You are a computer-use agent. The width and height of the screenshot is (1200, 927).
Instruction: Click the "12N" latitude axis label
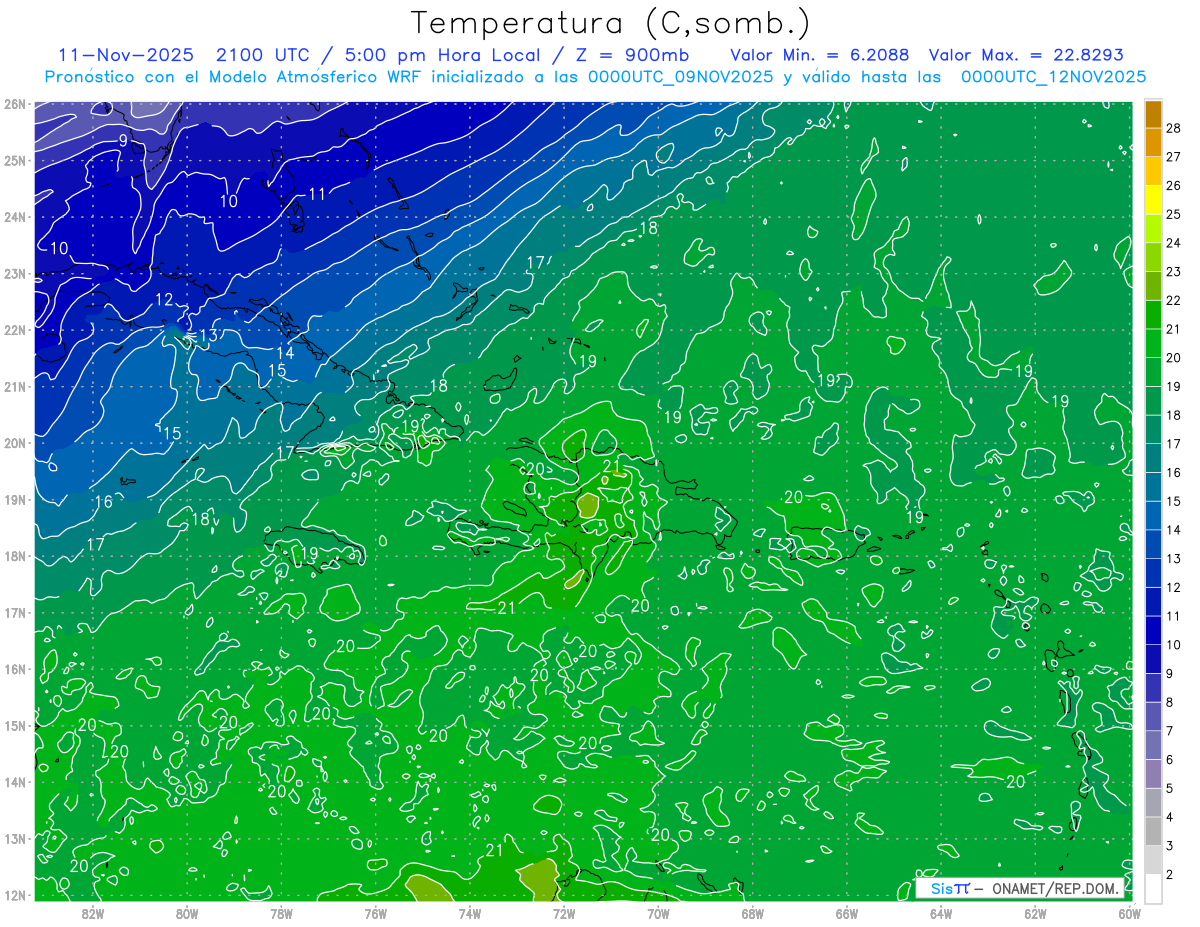coord(14,895)
